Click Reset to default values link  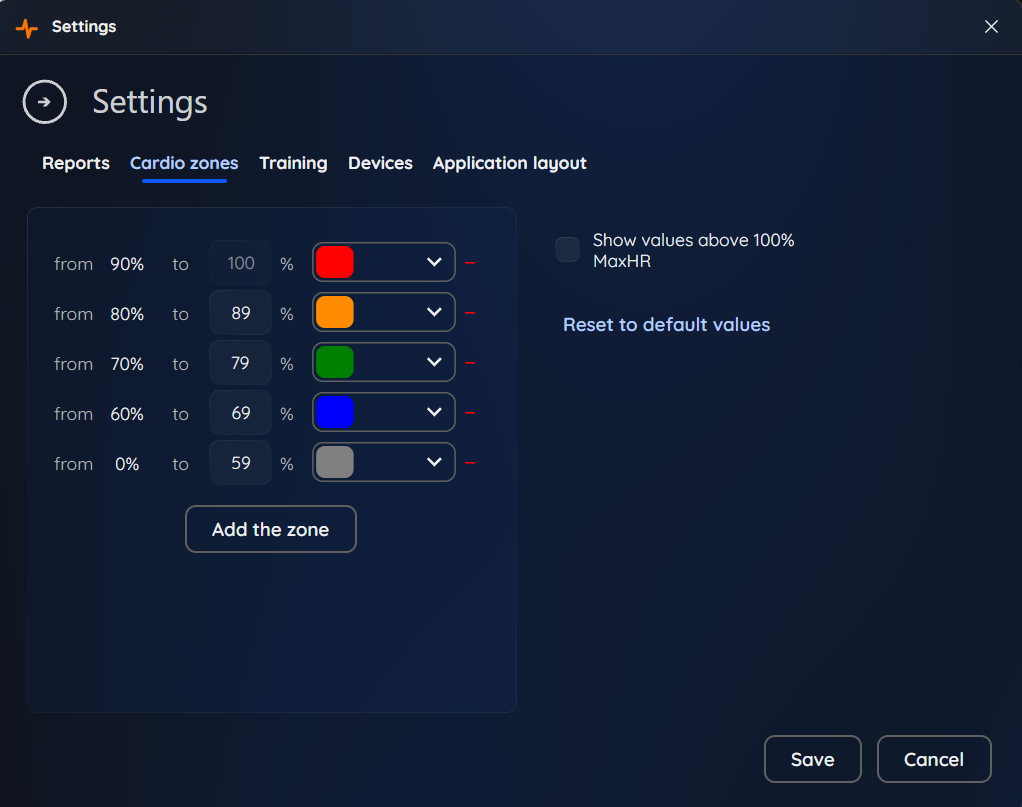click(666, 325)
